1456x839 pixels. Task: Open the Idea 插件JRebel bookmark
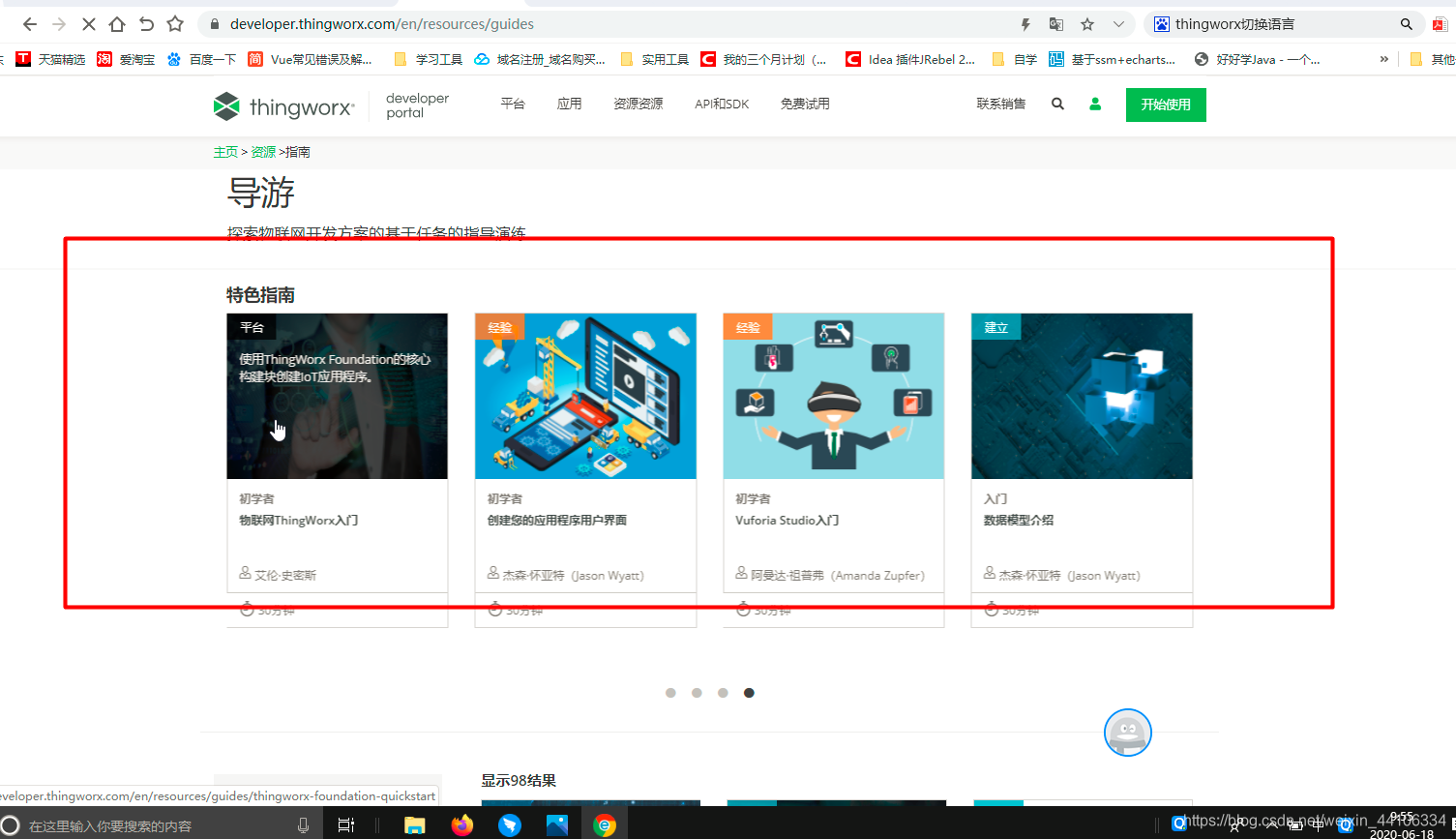(911, 59)
